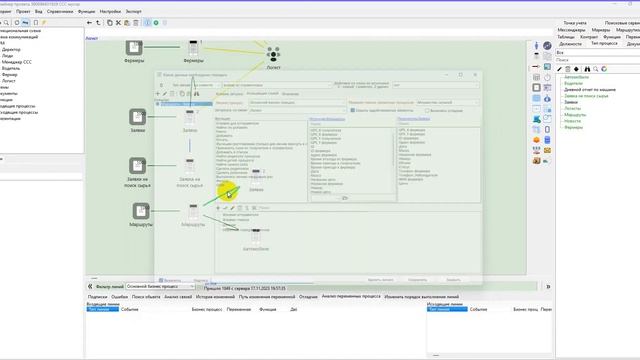Toggle the checkbox next to the Логист dropdown in the dialog
640x360 pixels.
click(x=353, y=110)
